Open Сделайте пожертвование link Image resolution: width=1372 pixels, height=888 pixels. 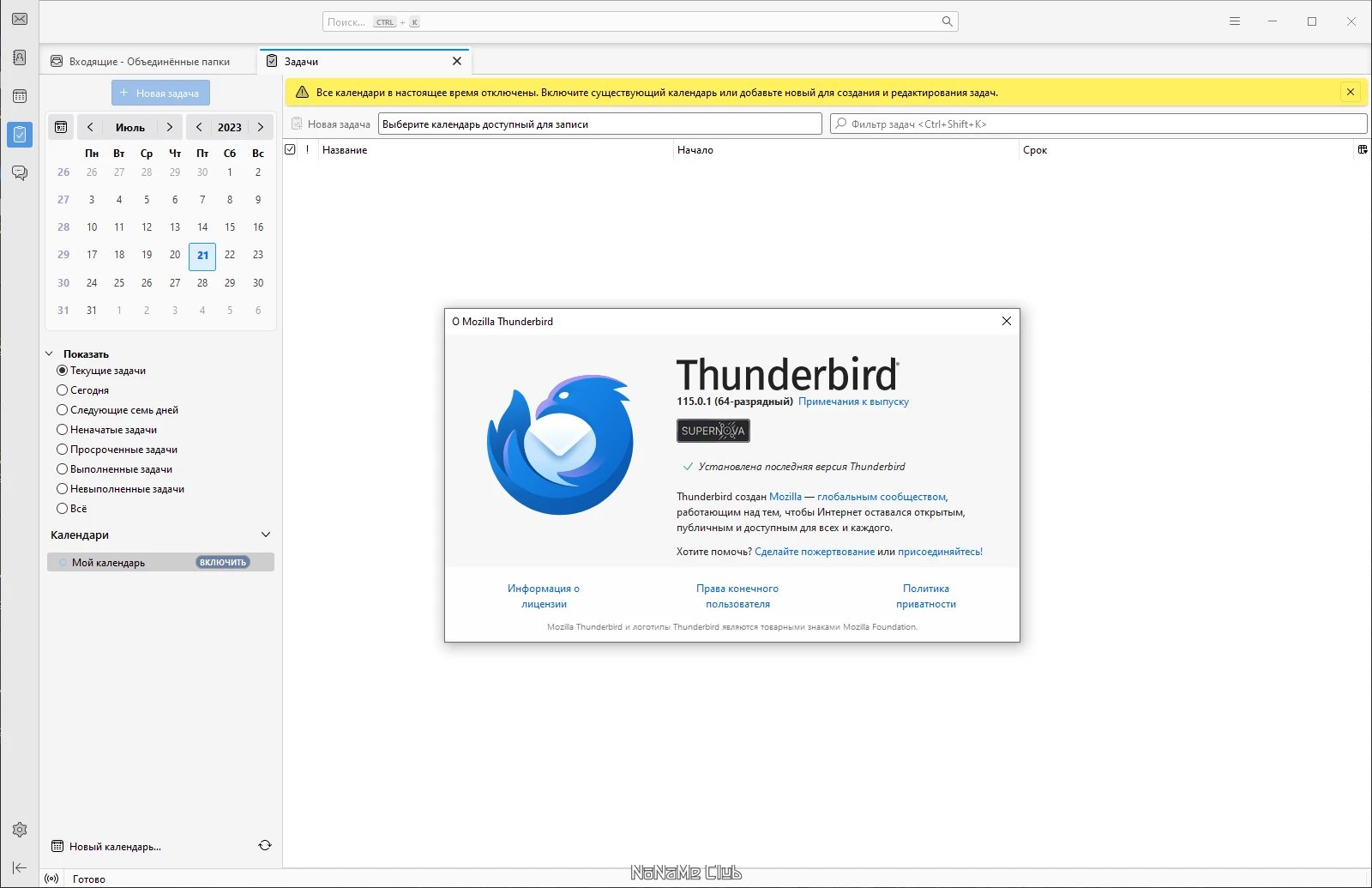tap(815, 552)
